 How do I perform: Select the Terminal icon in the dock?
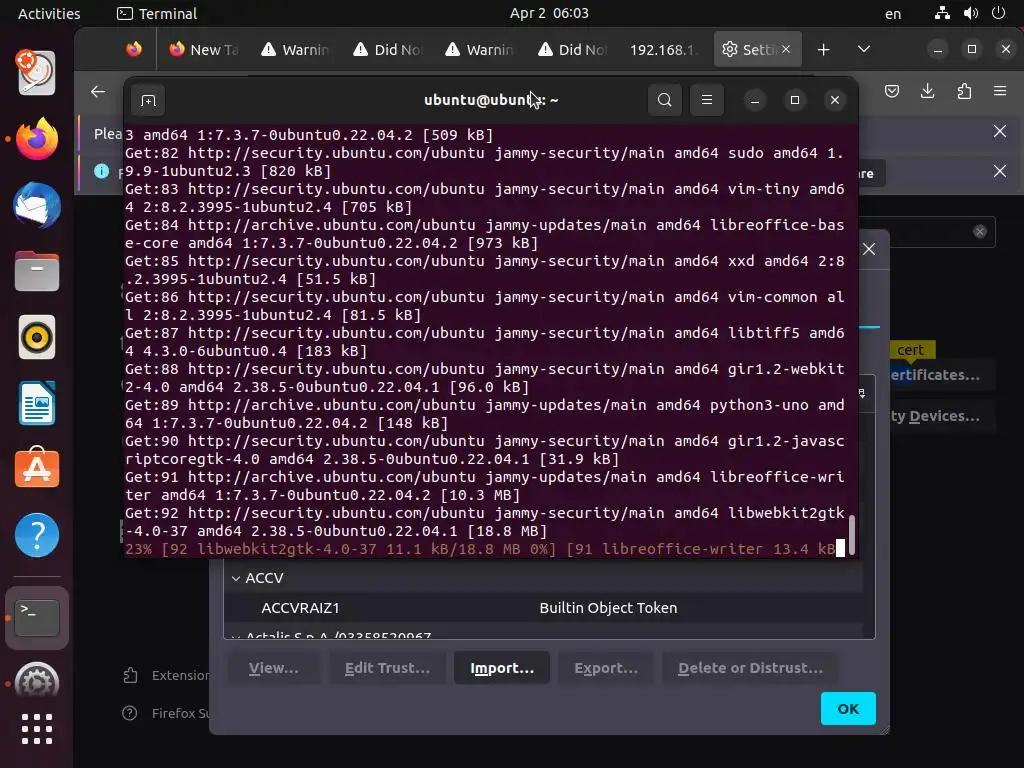[x=37, y=616]
